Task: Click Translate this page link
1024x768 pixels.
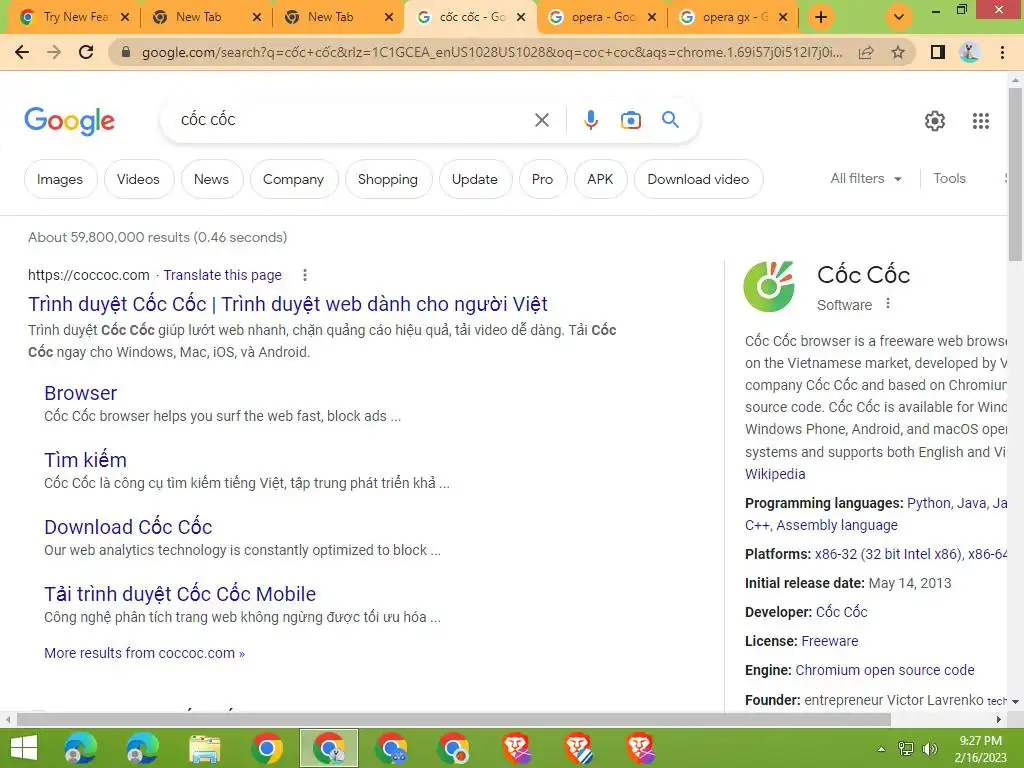Action: (223, 275)
